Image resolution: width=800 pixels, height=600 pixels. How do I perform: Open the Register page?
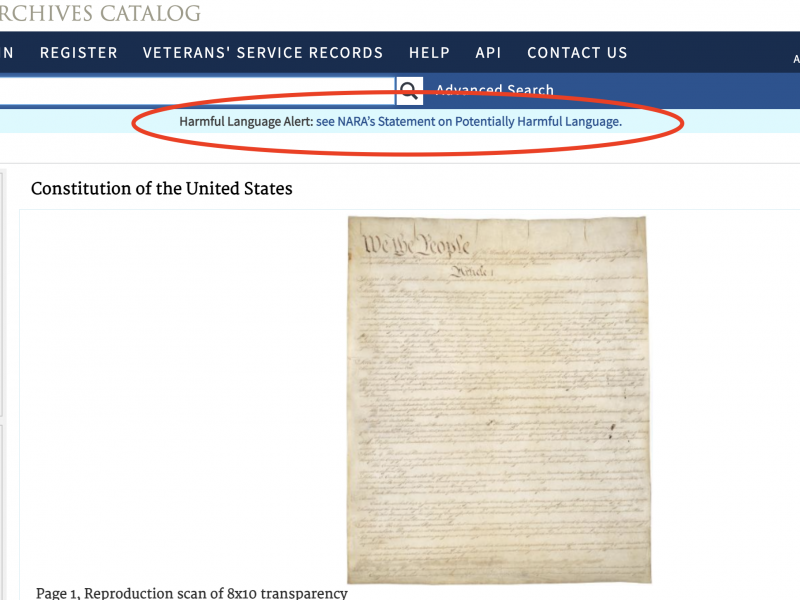(x=79, y=53)
